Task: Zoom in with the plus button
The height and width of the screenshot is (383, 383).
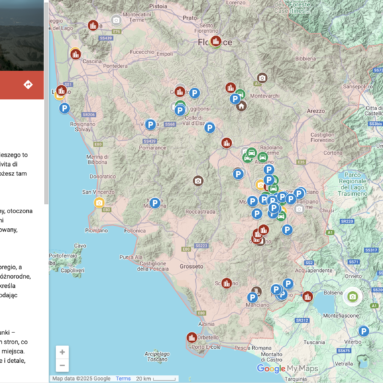Action: 62,352
